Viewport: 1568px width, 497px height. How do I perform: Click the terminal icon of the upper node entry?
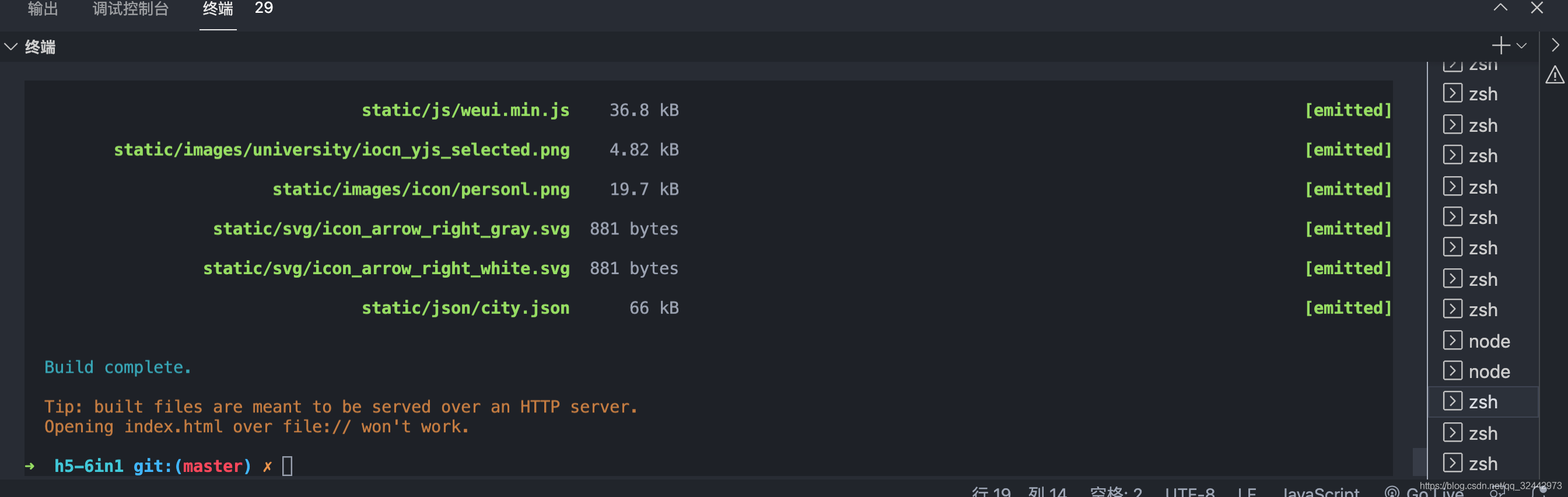(1452, 341)
